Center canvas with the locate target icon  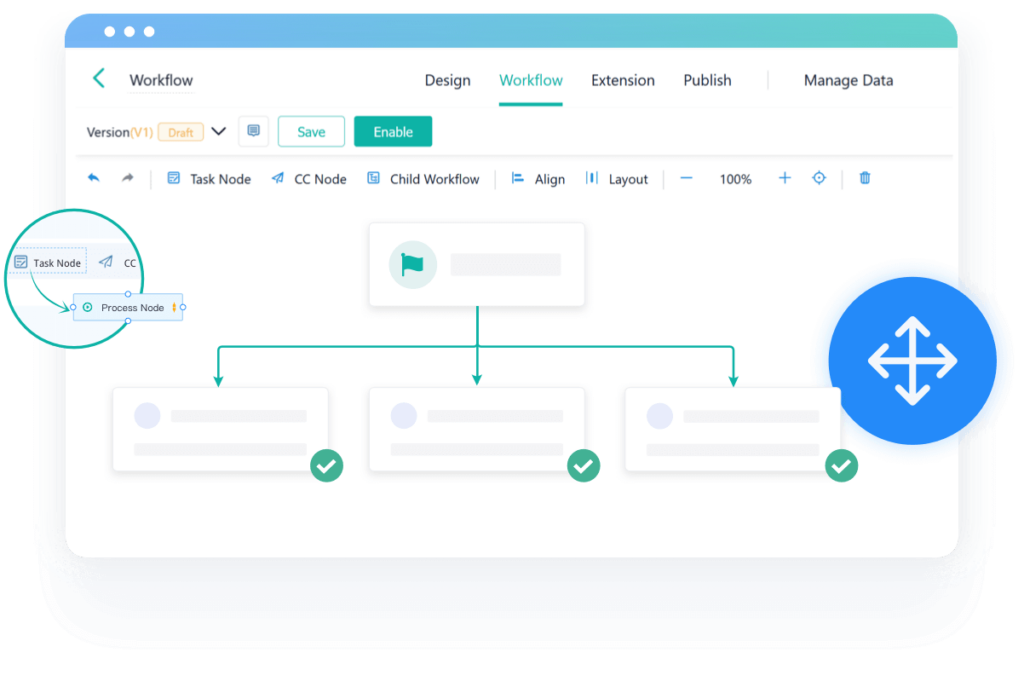point(819,178)
